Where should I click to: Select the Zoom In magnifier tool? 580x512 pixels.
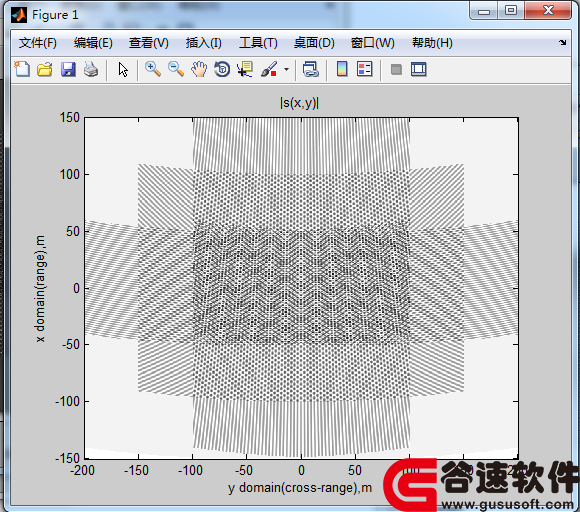(153, 69)
